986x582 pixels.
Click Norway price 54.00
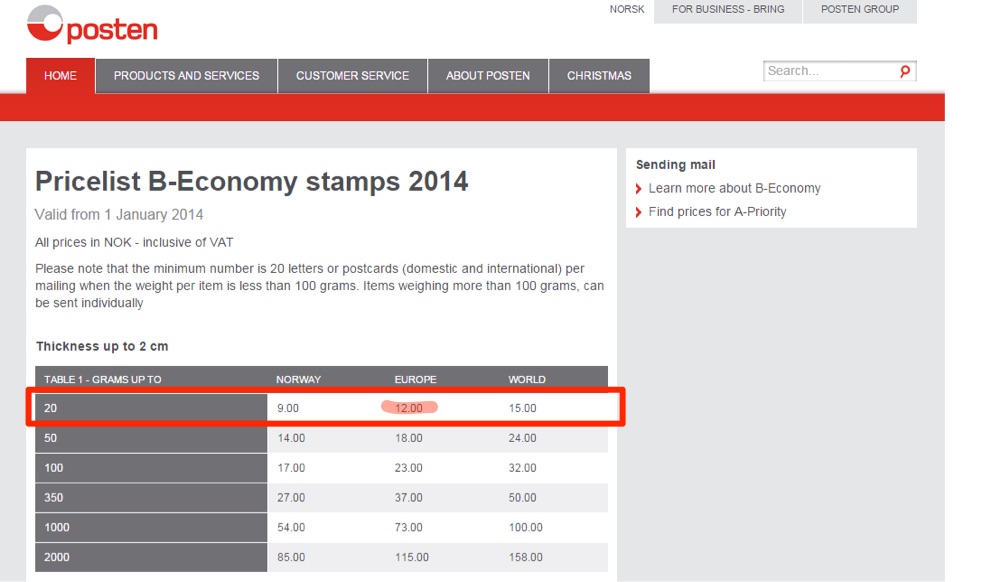tap(291, 527)
